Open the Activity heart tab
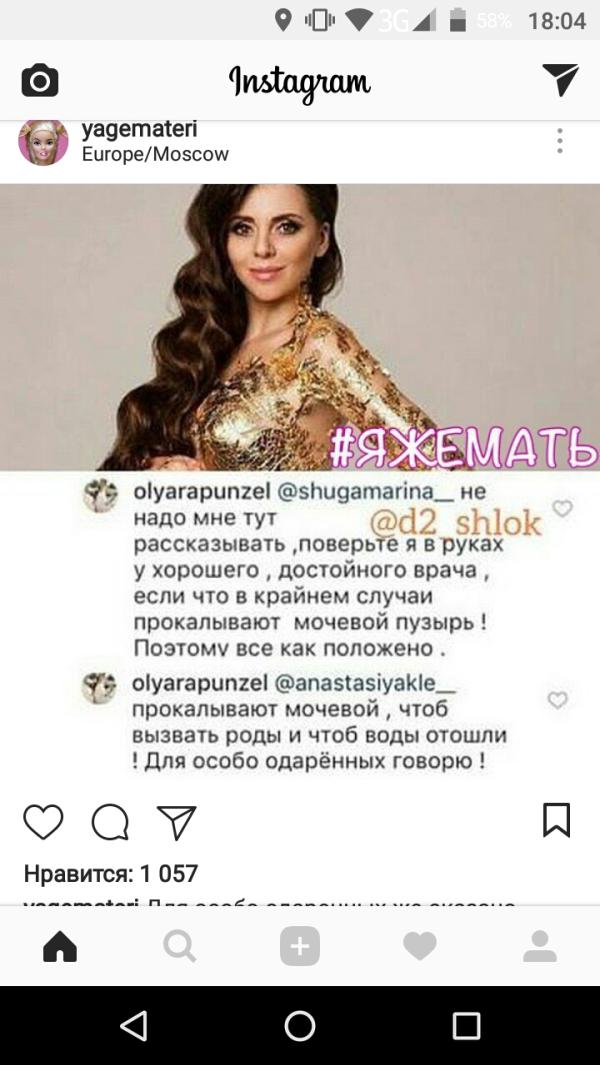The width and height of the screenshot is (600, 1065). point(420,946)
